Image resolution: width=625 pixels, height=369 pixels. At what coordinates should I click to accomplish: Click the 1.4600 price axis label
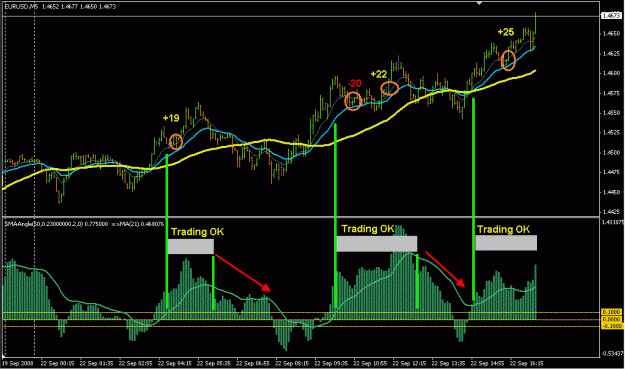coord(611,73)
